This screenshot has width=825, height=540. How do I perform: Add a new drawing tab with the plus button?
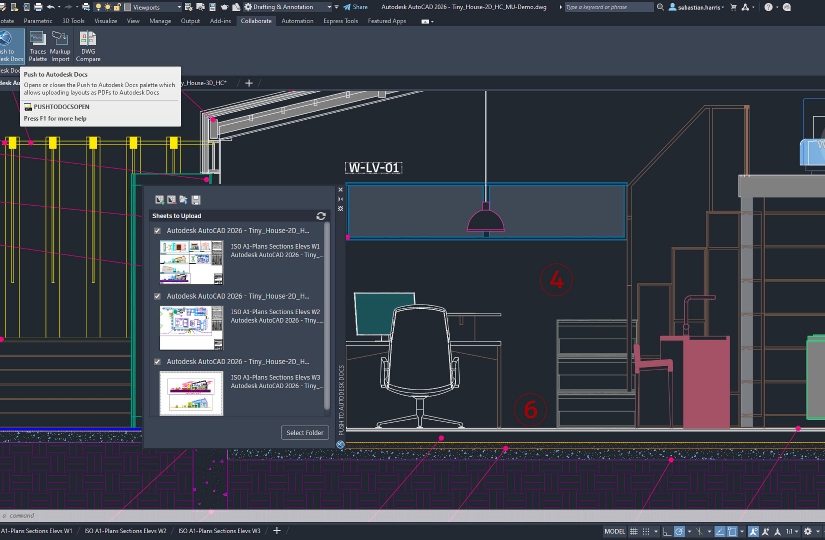pyautogui.click(x=249, y=83)
